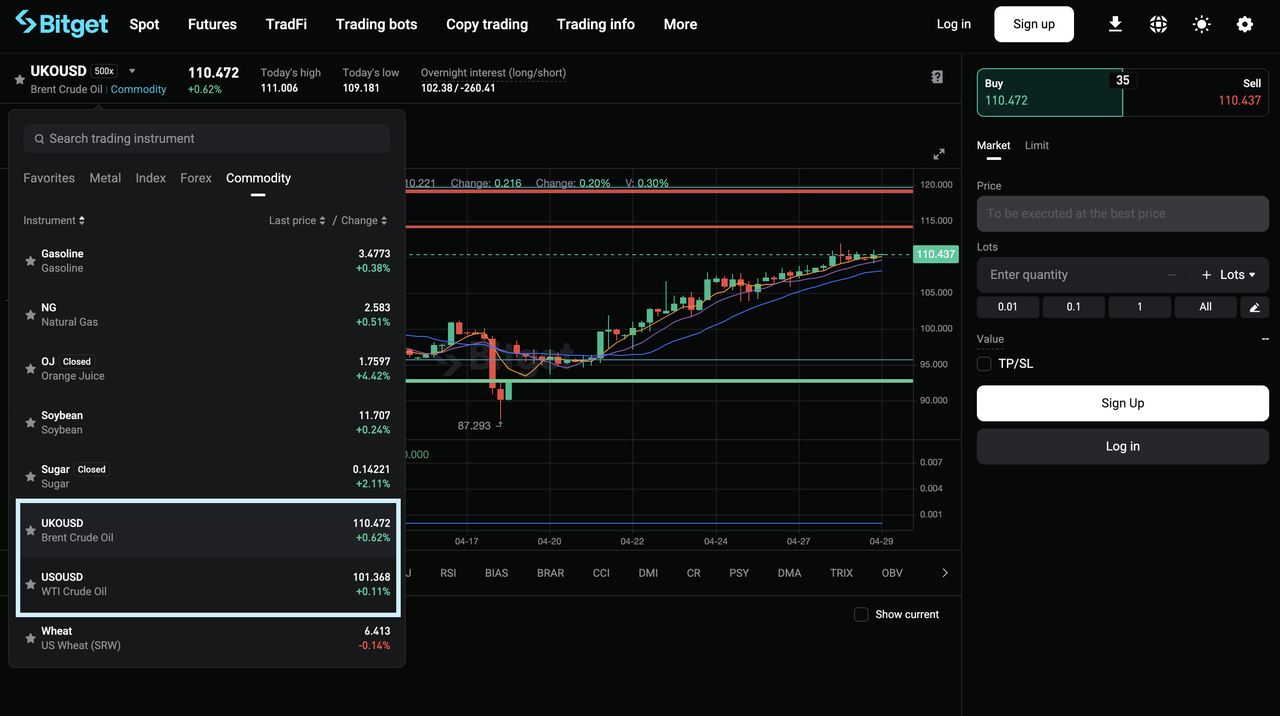This screenshot has width=1280, height=716.
Task: Switch to the Favorites tab
Action: [49, 178]
